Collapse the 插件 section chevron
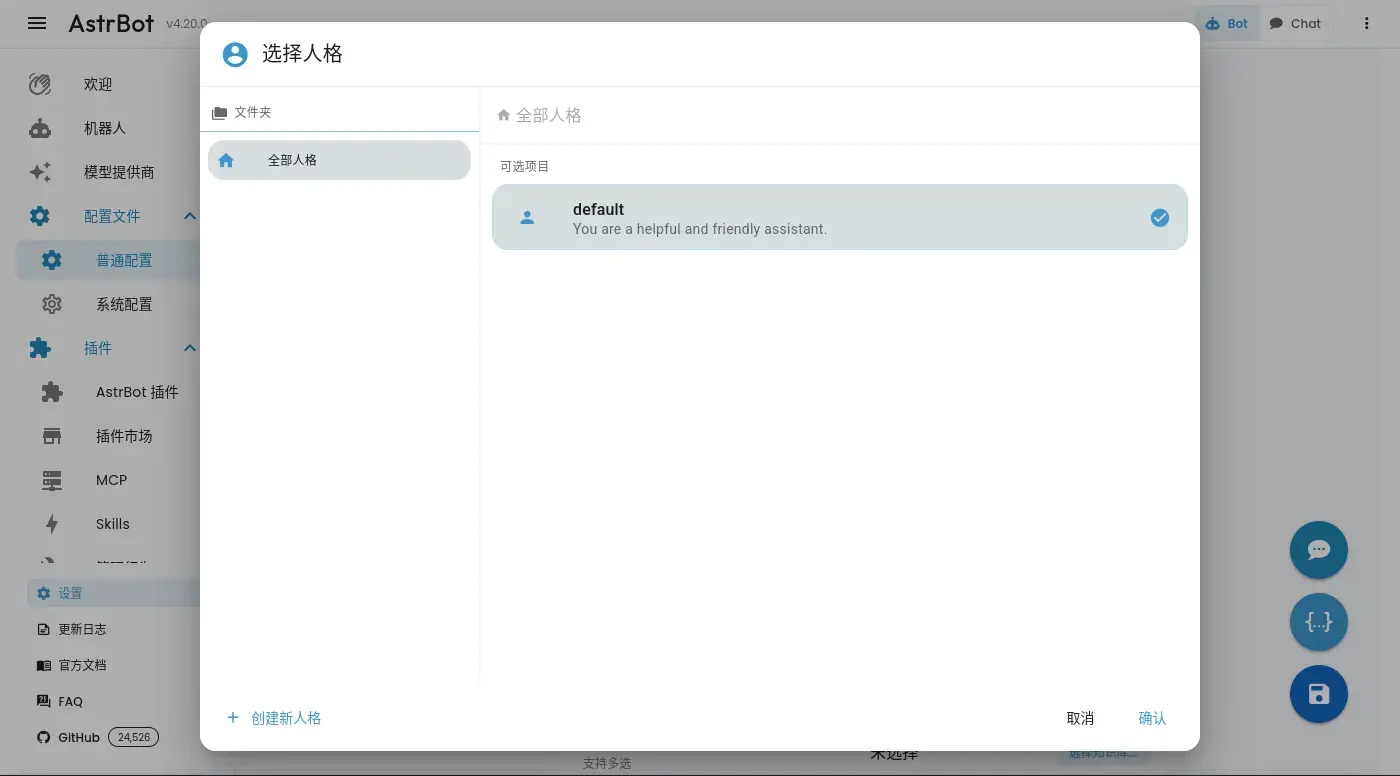The height and width of the screenshot is (776, 1400). [x=189, y=348]
